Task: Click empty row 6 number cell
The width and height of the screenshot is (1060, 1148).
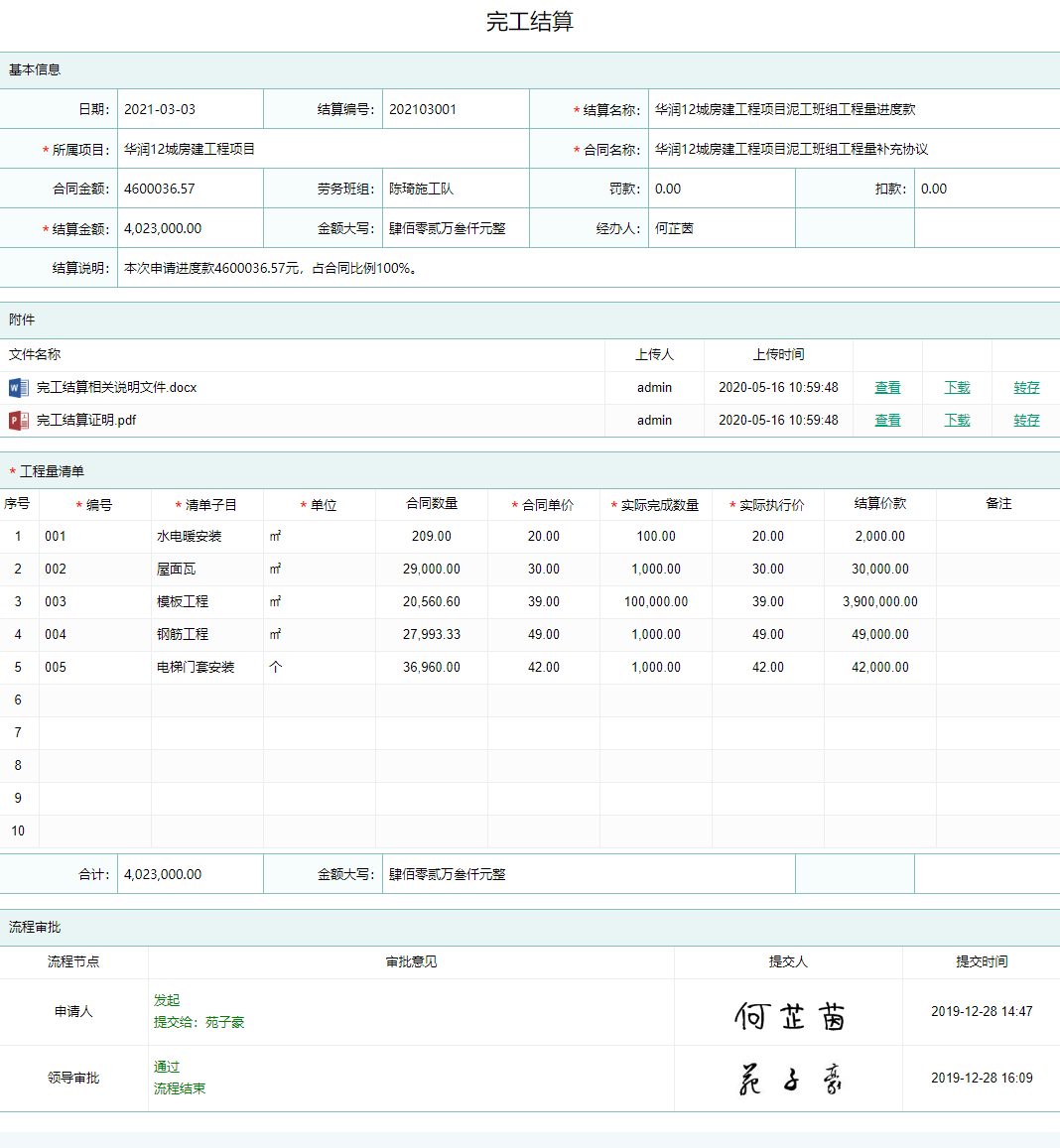Action: [x=18, y=700]
